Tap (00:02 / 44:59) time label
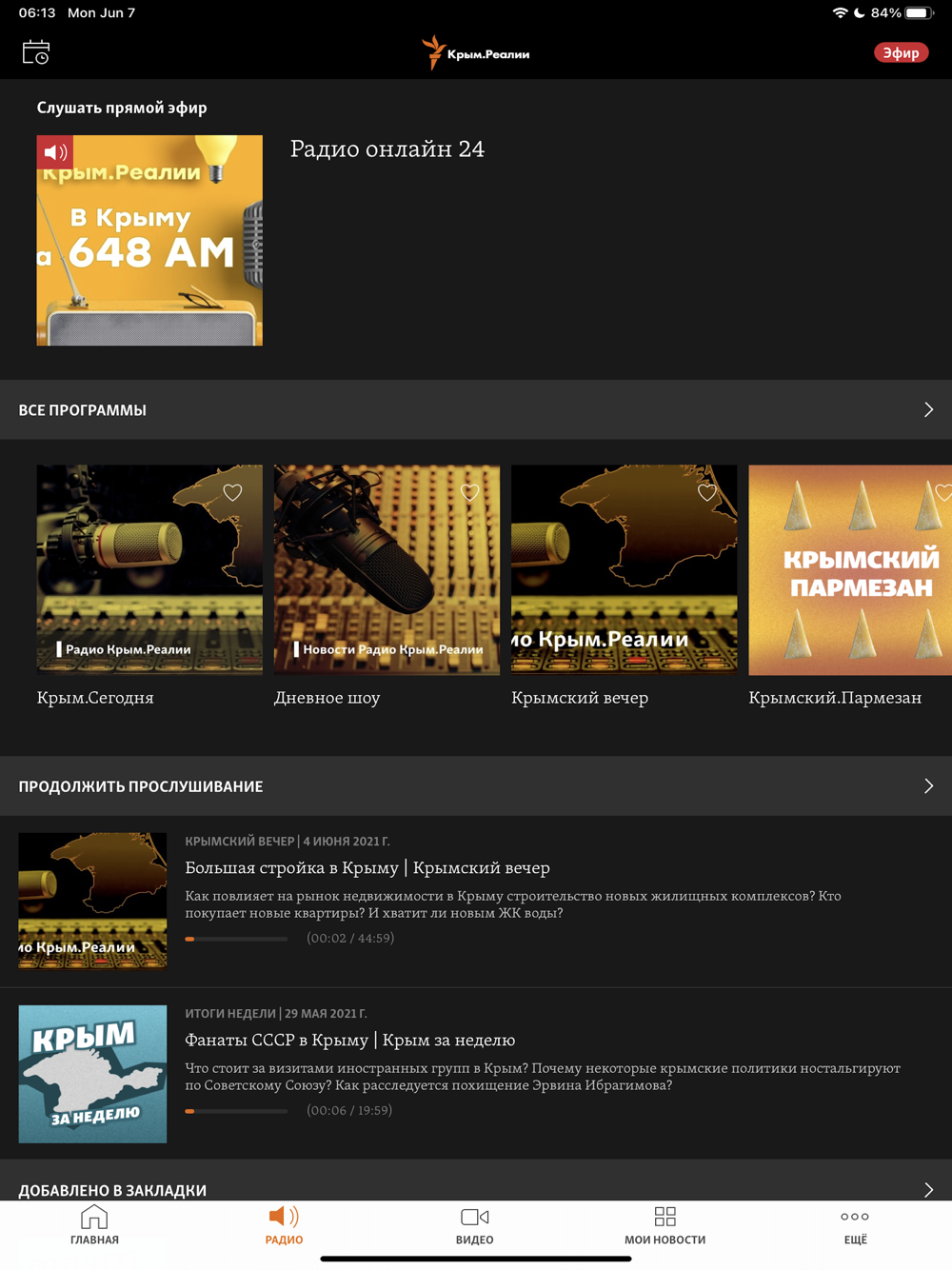Image resolution: width=952 pixels, height=1270 pixels. click(350, 939)
